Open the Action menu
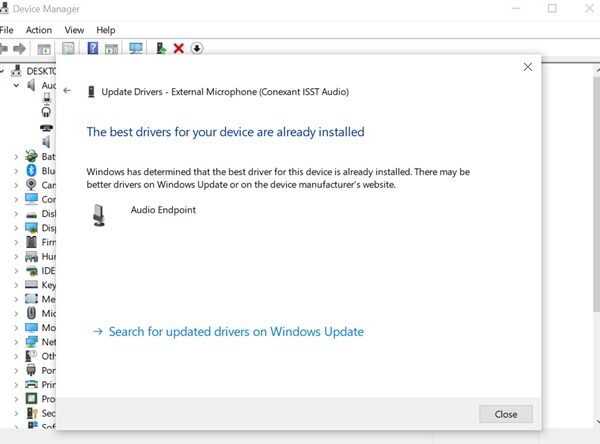Image resolution: width=600 pixels, height=444 pixels. point(39,30)
